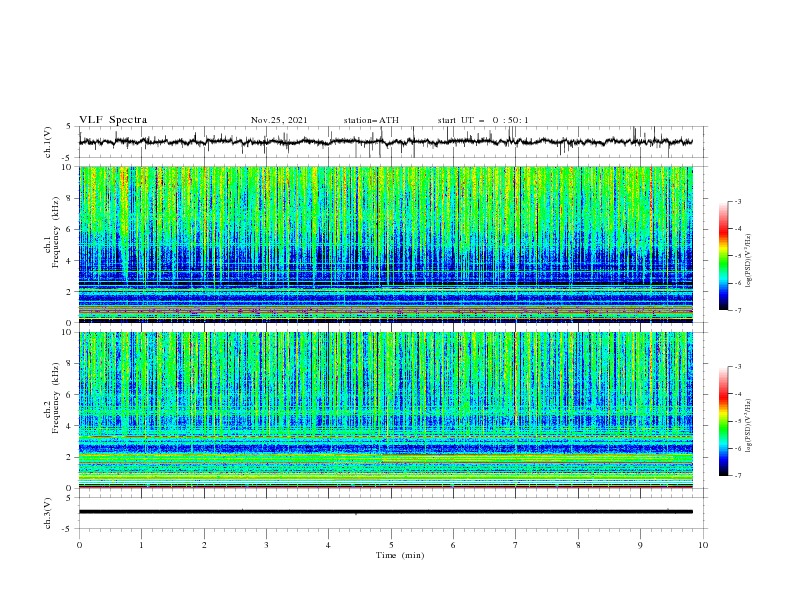Click the time axis tick label "10" under the ch.3 plot

703,545
